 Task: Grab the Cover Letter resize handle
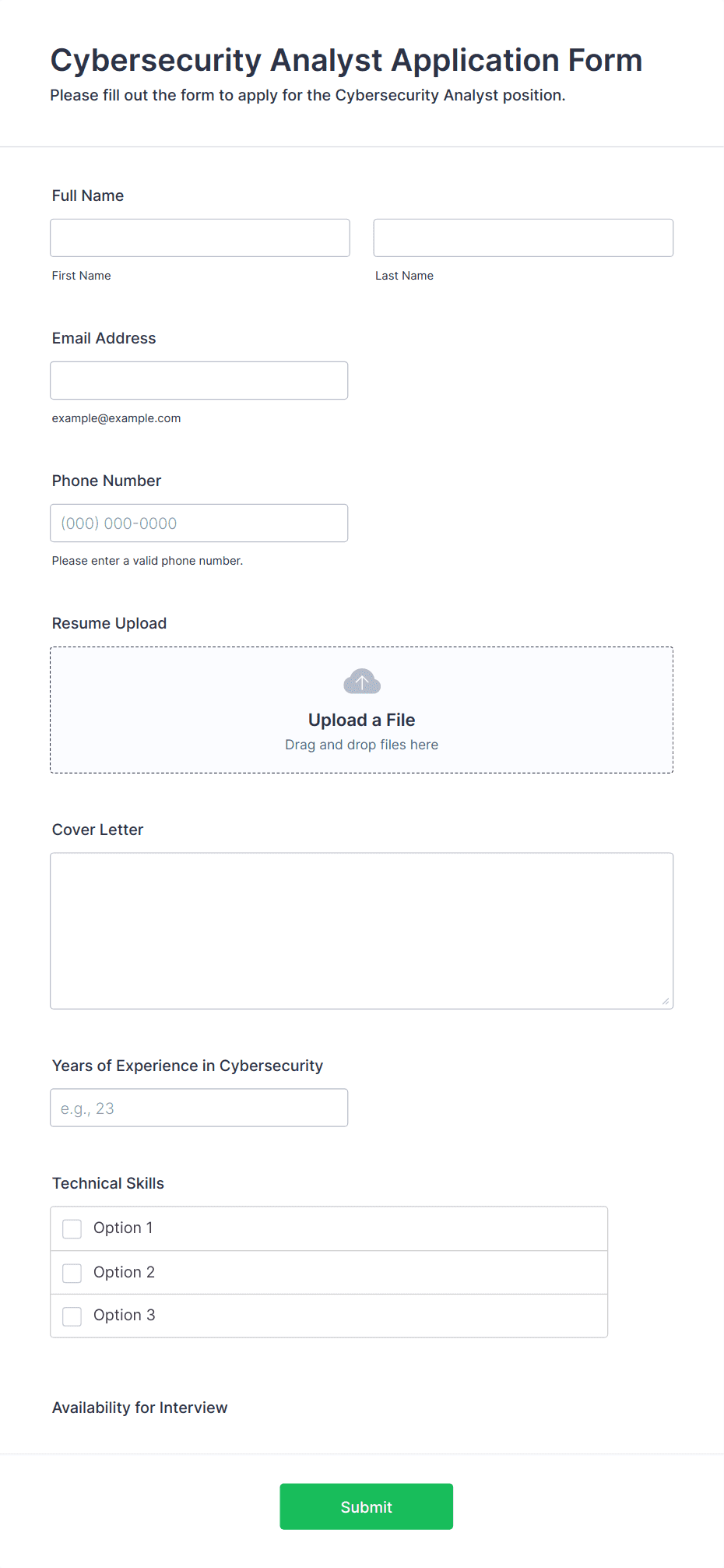(x=666, y=1002)
